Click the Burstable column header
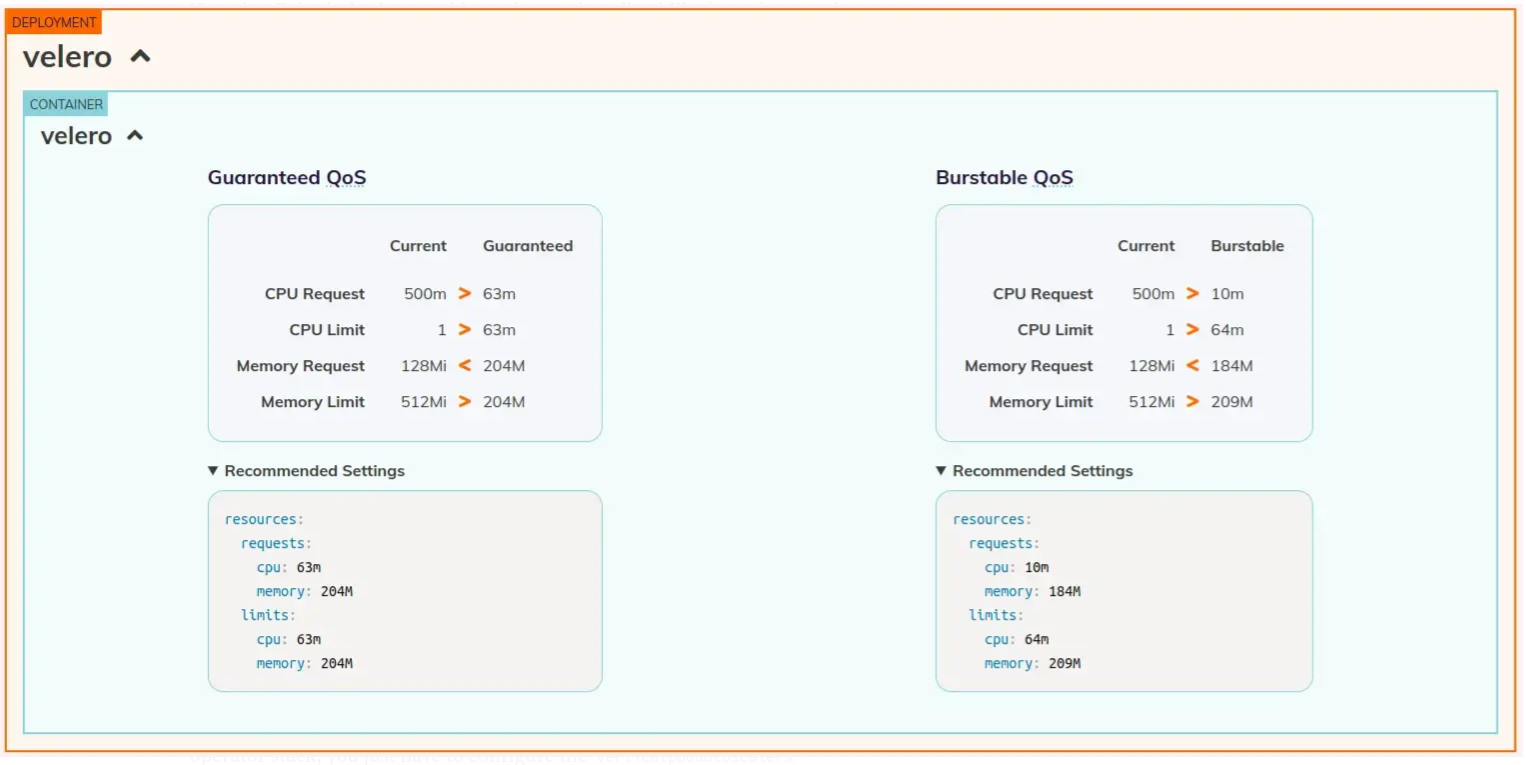The width and height of the screenshot is (1526, 765). 1247,246
